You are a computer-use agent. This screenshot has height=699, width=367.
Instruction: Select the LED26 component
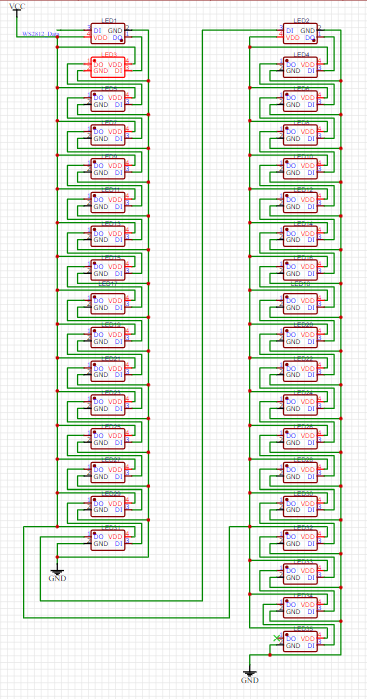[301, 439]
